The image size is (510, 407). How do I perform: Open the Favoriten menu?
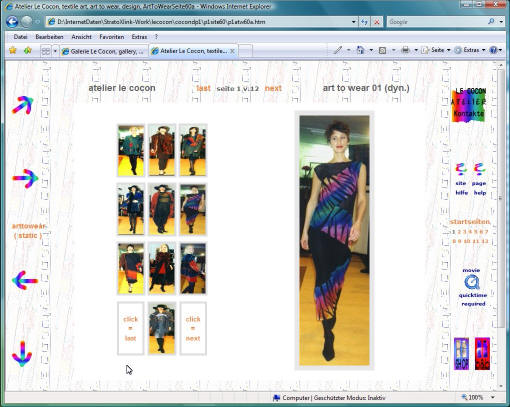click(112, 37)
